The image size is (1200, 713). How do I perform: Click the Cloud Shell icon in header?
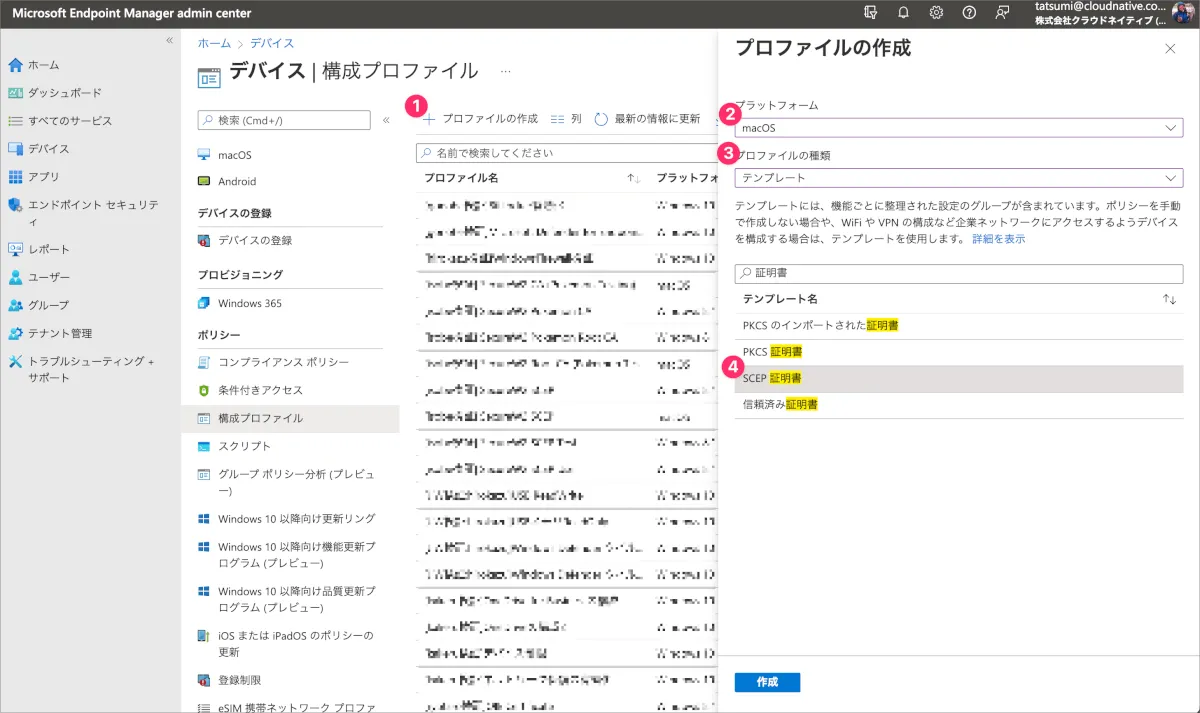870,13
